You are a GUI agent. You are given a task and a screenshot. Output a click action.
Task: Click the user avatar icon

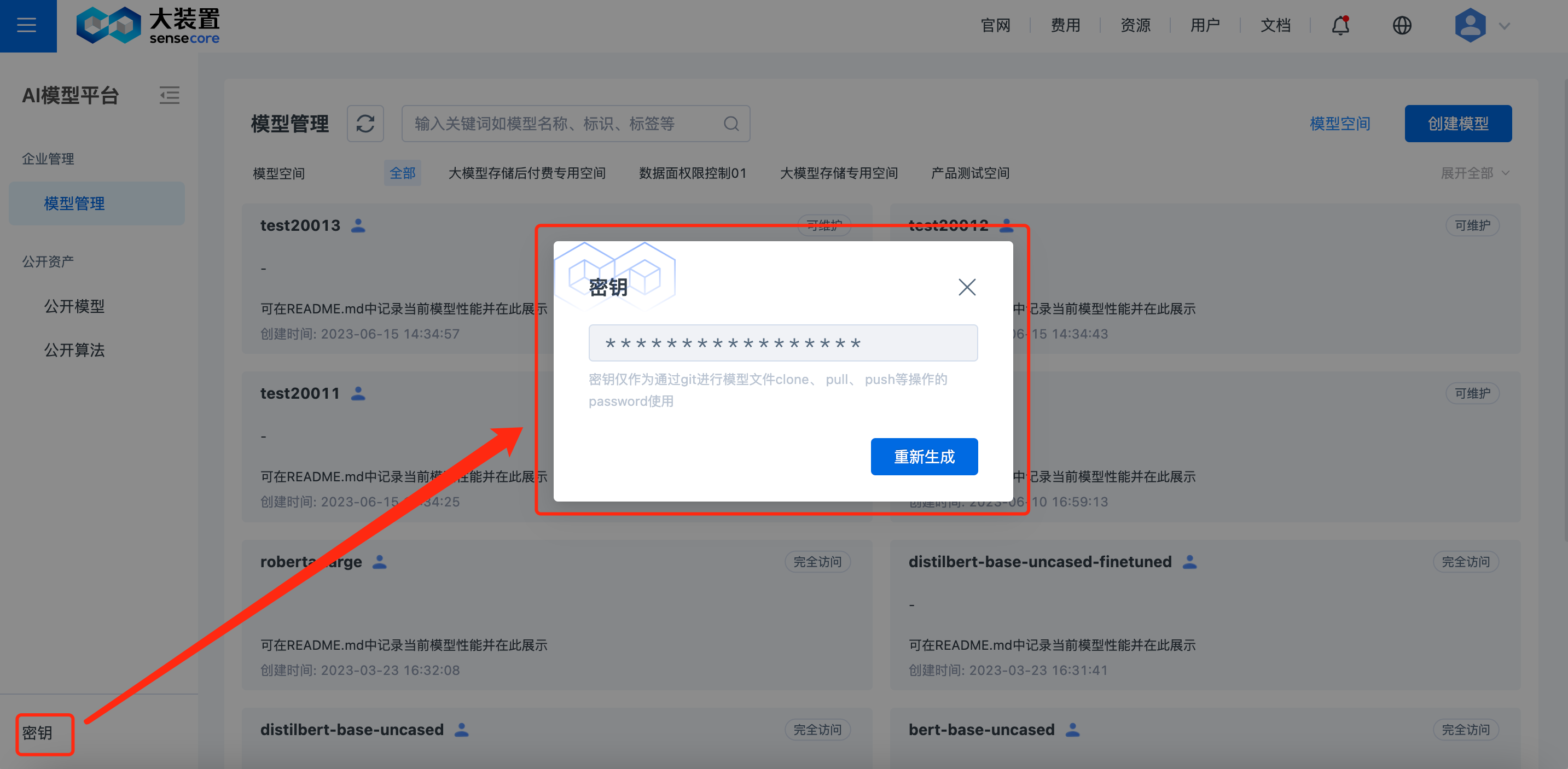1470,26
